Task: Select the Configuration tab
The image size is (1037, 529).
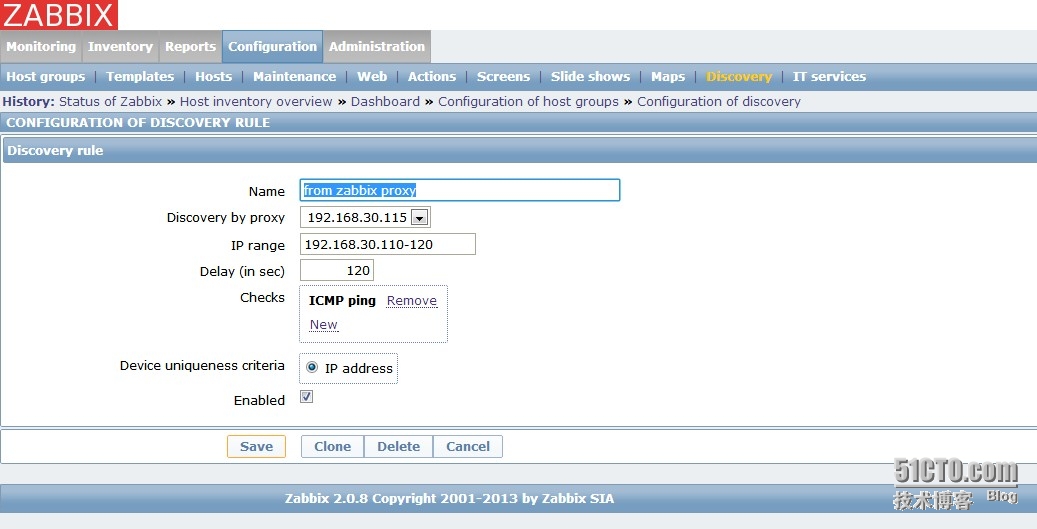Action: pos(272,47)
